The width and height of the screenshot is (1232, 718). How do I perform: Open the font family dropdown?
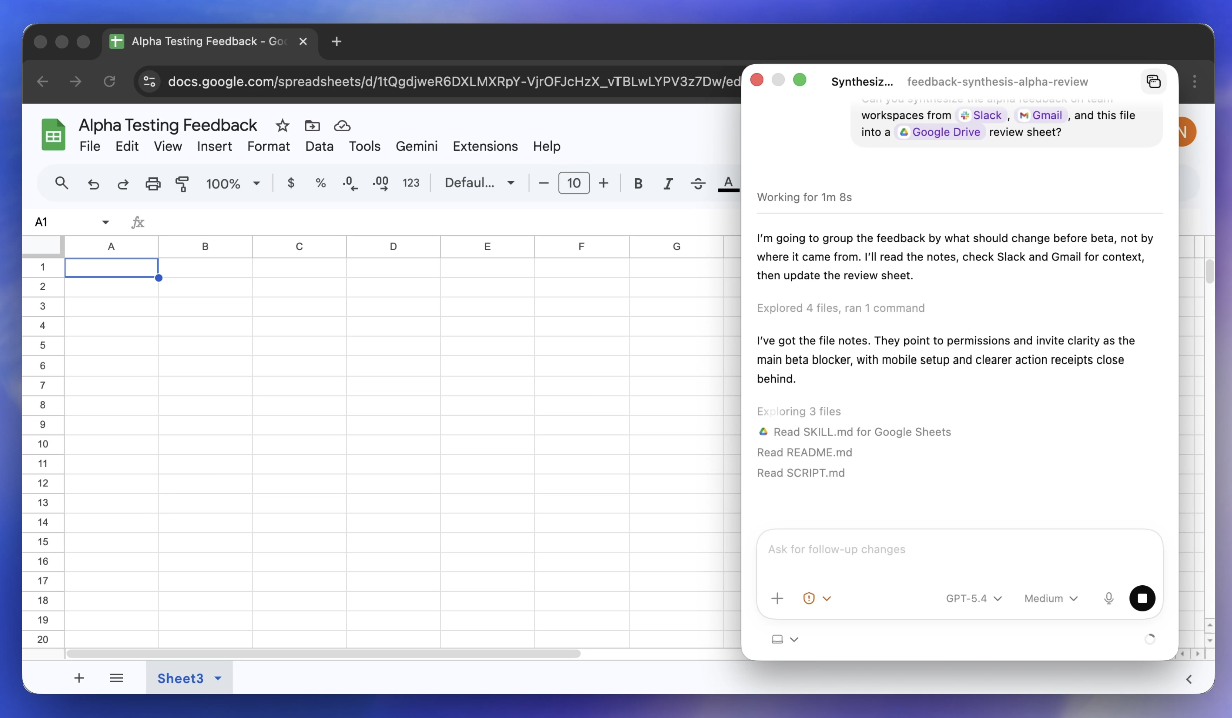tap(480, 183)
